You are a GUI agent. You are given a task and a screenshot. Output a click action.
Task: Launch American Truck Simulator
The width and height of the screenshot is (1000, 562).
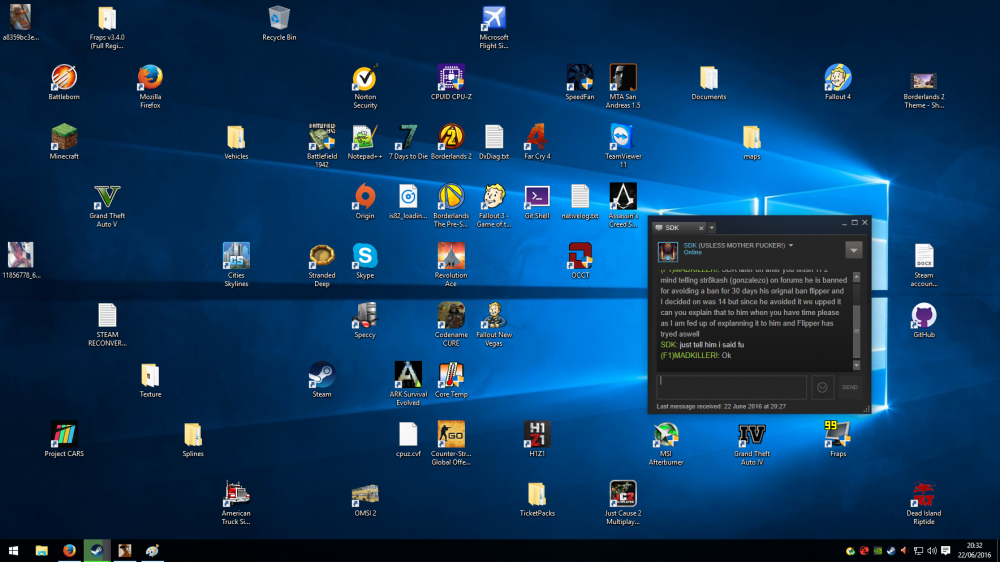(236, 503)
